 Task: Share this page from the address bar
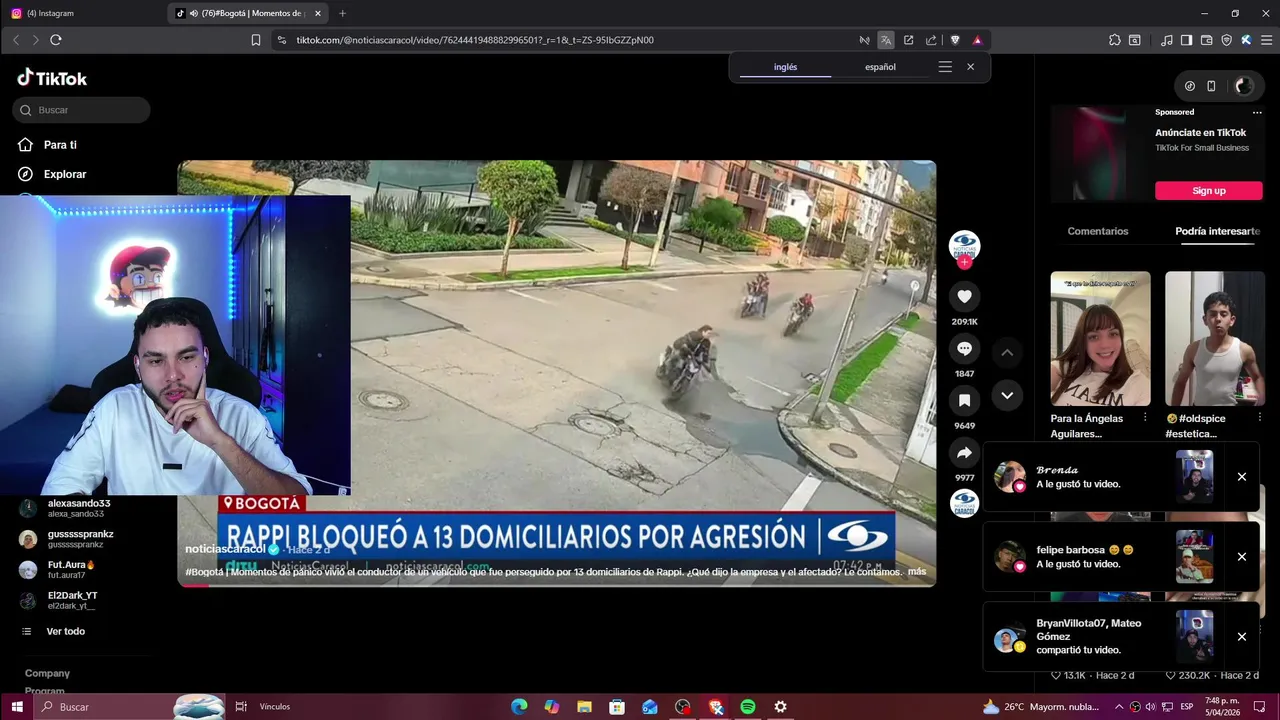click(x=931, y=40)
